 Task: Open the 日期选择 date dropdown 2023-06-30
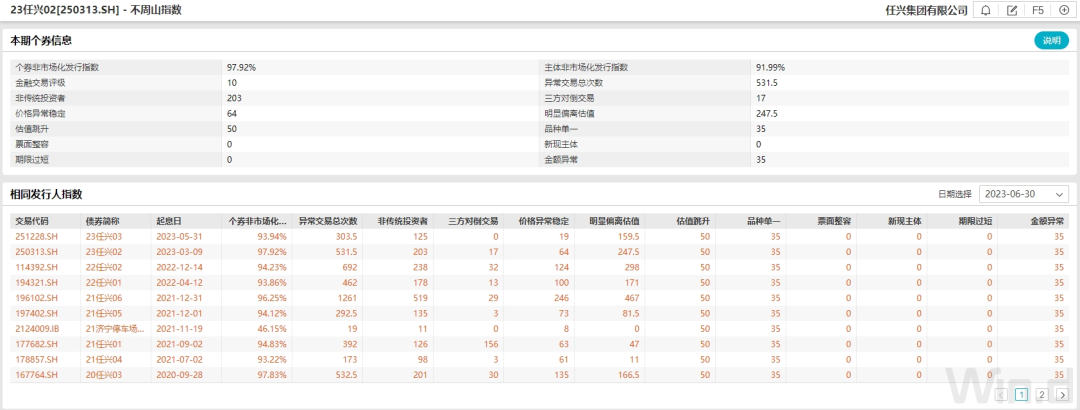(x=1024, y=194)
